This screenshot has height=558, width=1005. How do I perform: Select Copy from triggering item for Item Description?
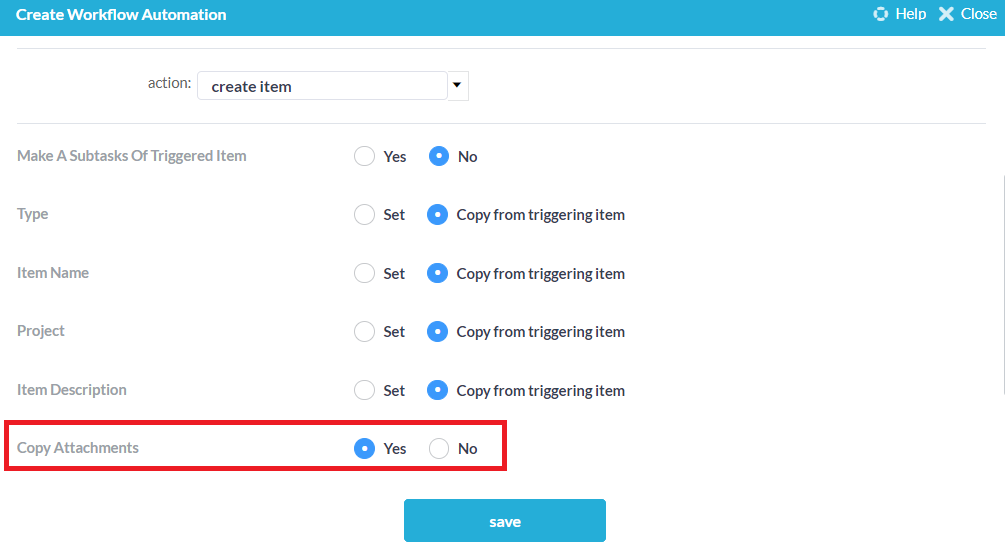tap(438, 390)
